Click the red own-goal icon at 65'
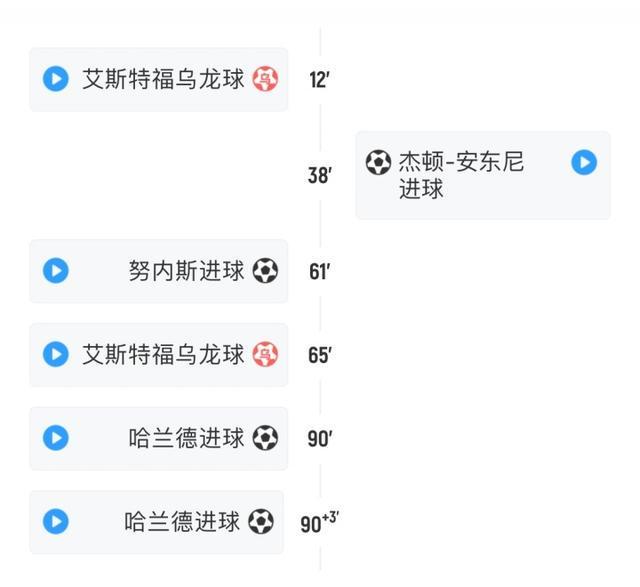 point(265,354)
